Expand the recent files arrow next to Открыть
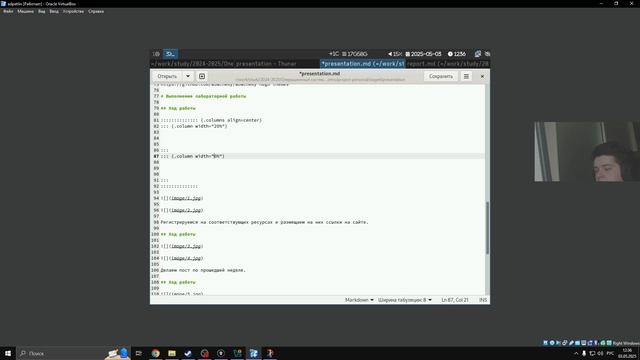 [x=188, y=76]
